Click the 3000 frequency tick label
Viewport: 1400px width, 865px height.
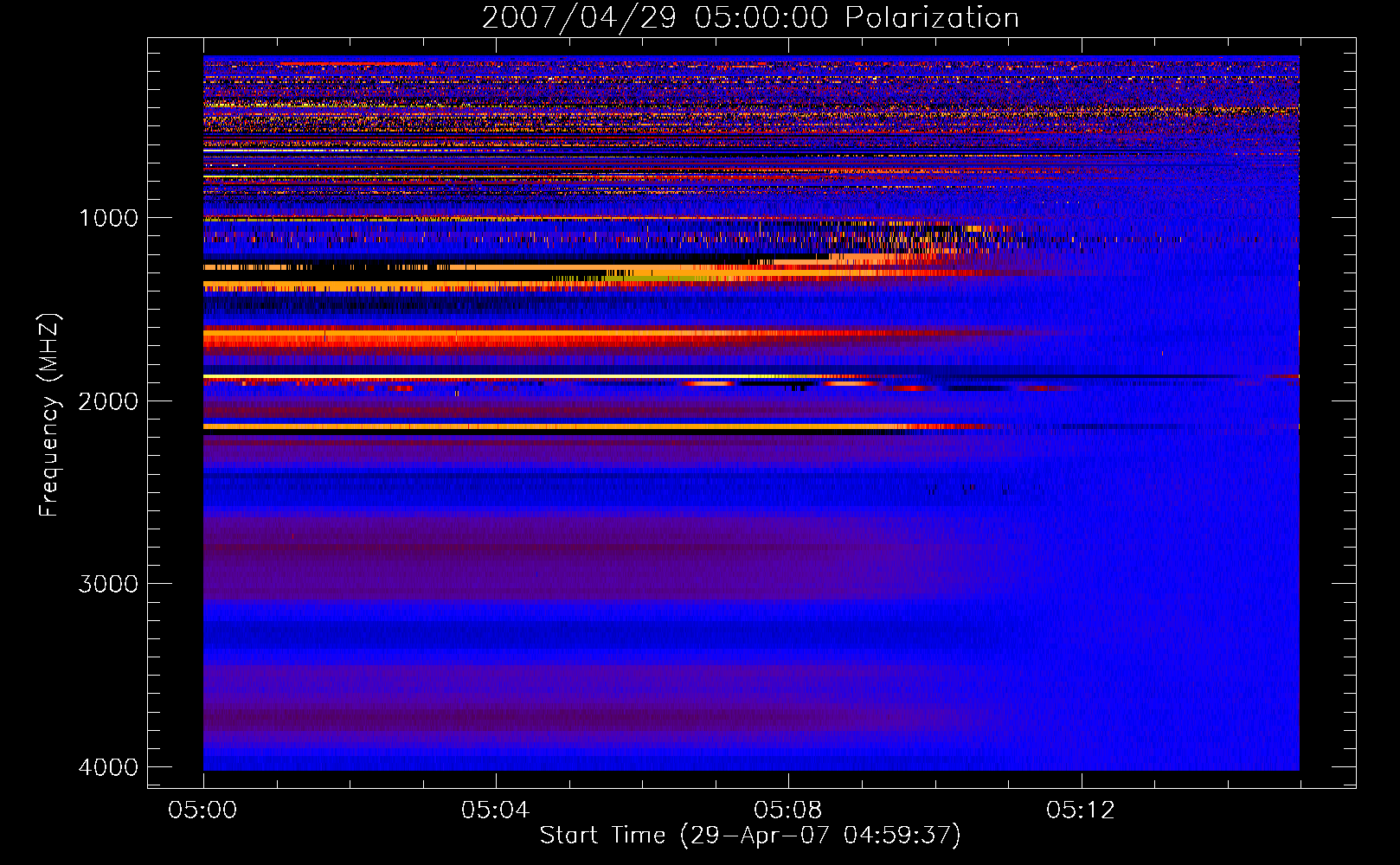click(x=108, y=584)
